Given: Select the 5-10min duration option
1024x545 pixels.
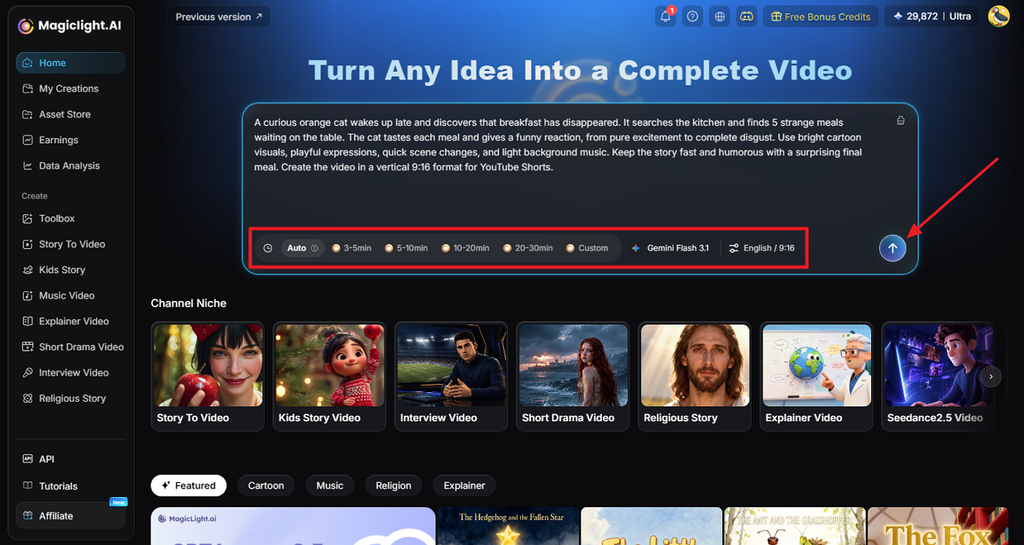Looking at the screenshot, I should [x=406, y=248].
